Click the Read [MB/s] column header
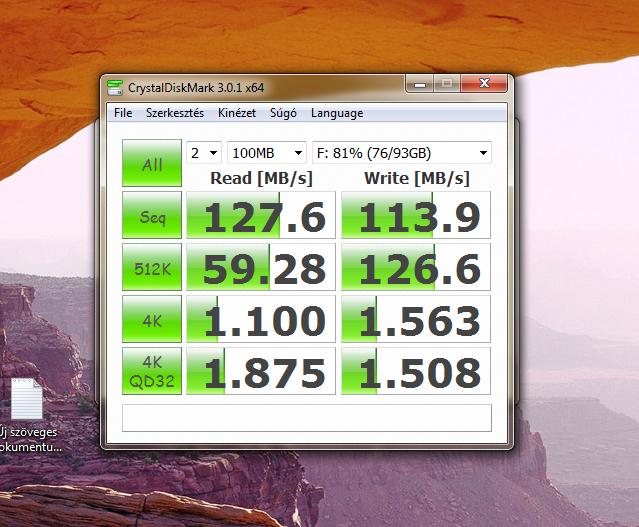Image resolution: width=639 pixels, height=527 pixels. click(x=261, y=179)
